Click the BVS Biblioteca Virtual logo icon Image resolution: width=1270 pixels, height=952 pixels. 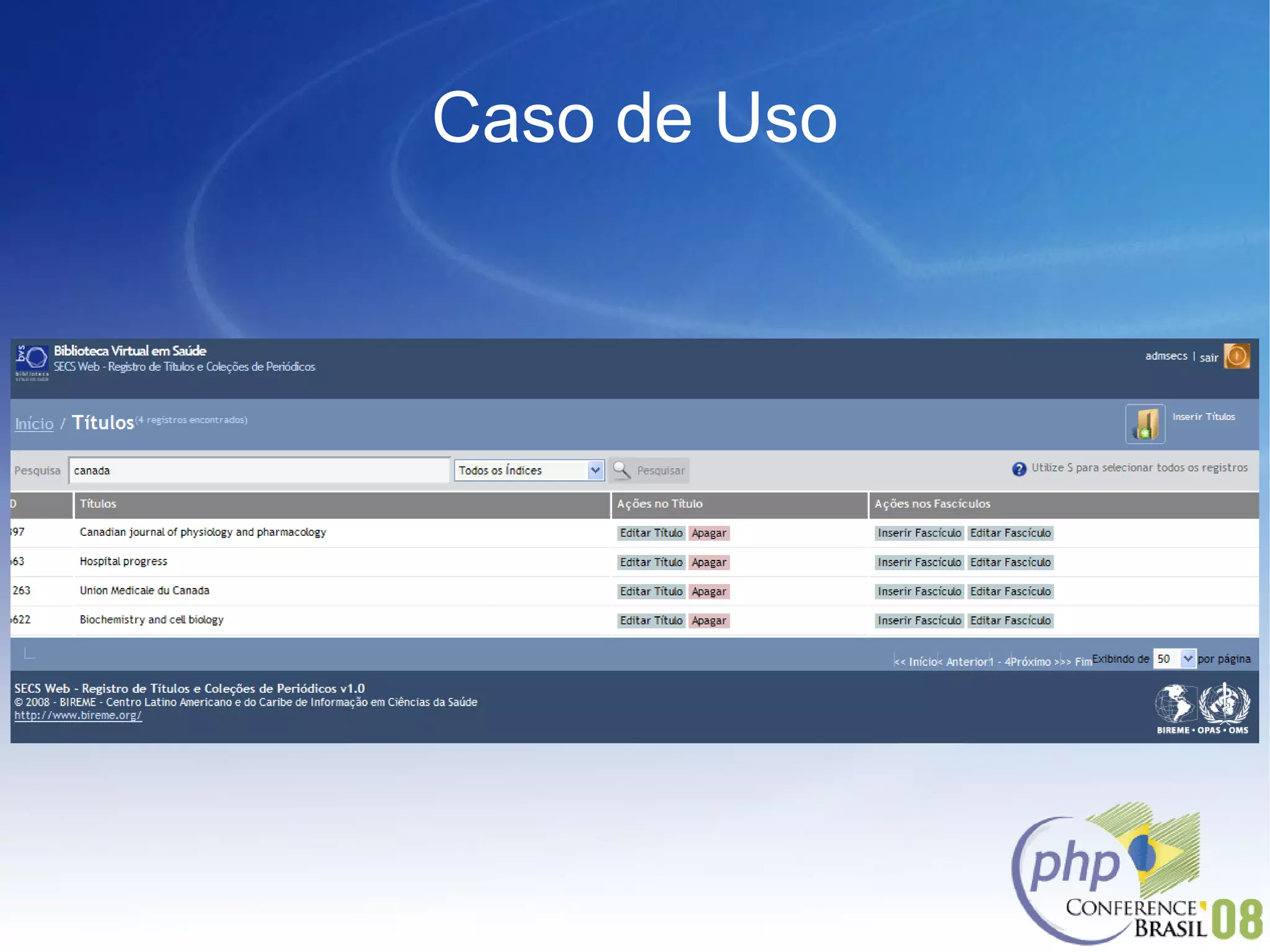[x=32, y=362]
